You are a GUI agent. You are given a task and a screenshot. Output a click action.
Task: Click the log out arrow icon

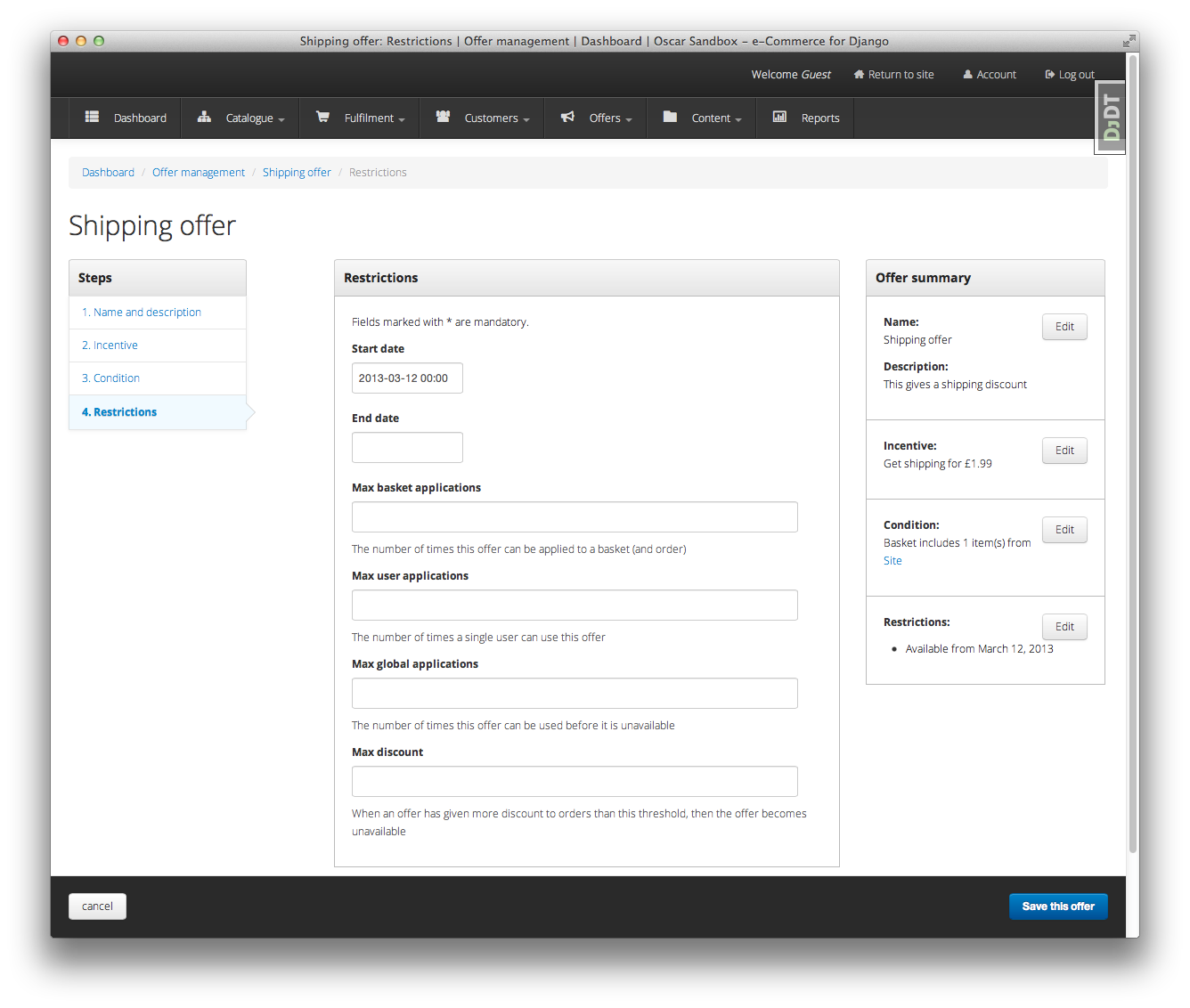(x=1050, y=75)
